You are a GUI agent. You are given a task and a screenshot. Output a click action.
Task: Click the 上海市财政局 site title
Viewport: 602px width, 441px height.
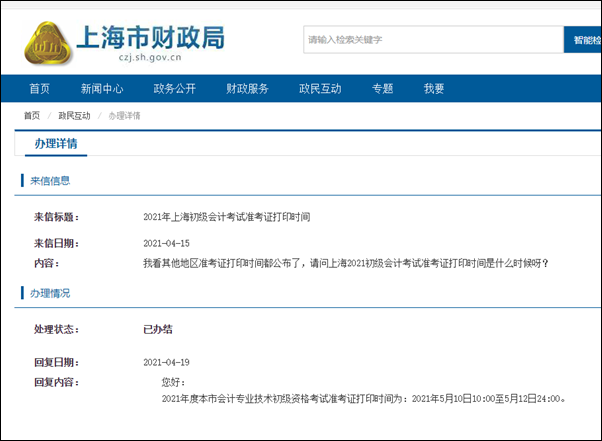click(x=150, y=37)
